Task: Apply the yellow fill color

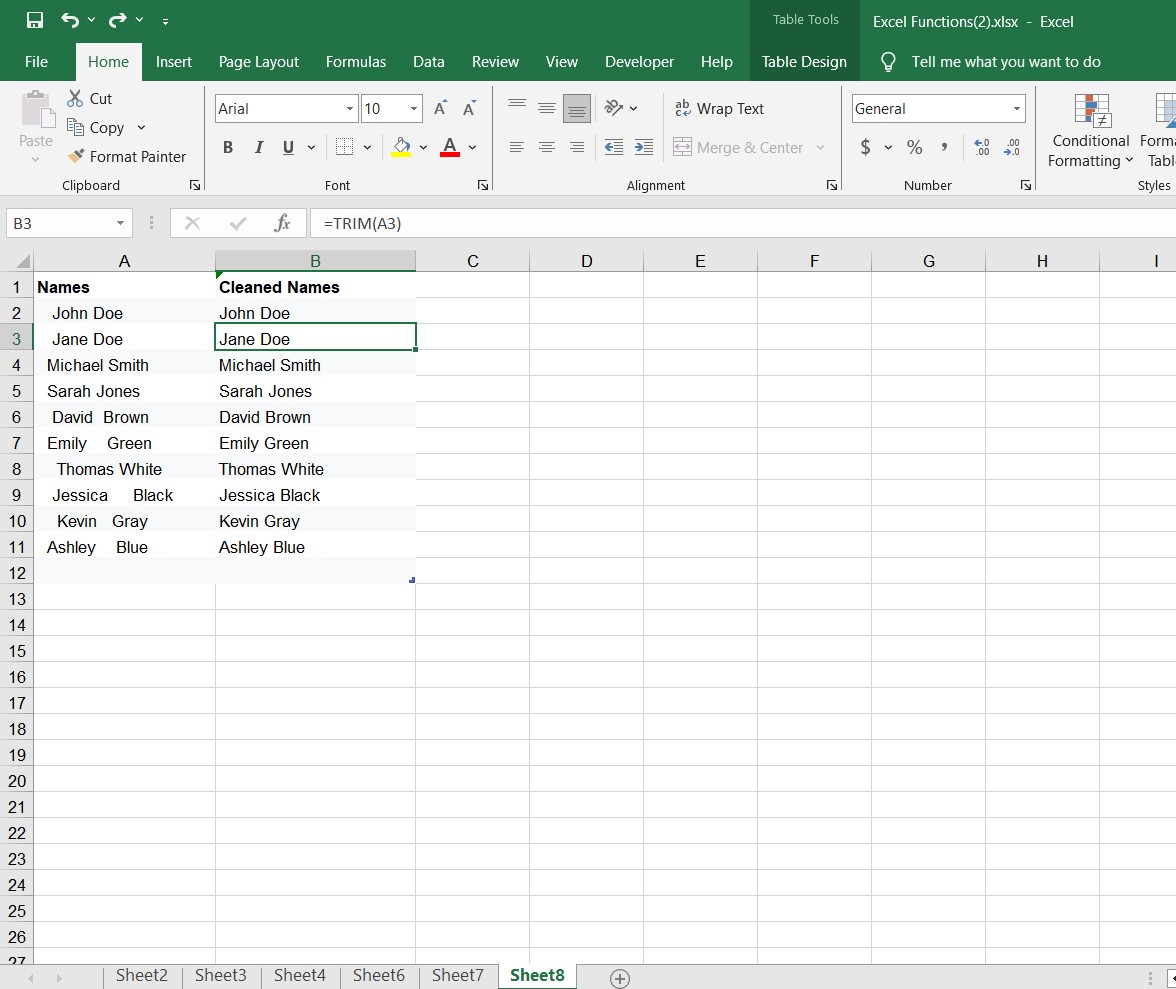Action: [x=401, y=147]
